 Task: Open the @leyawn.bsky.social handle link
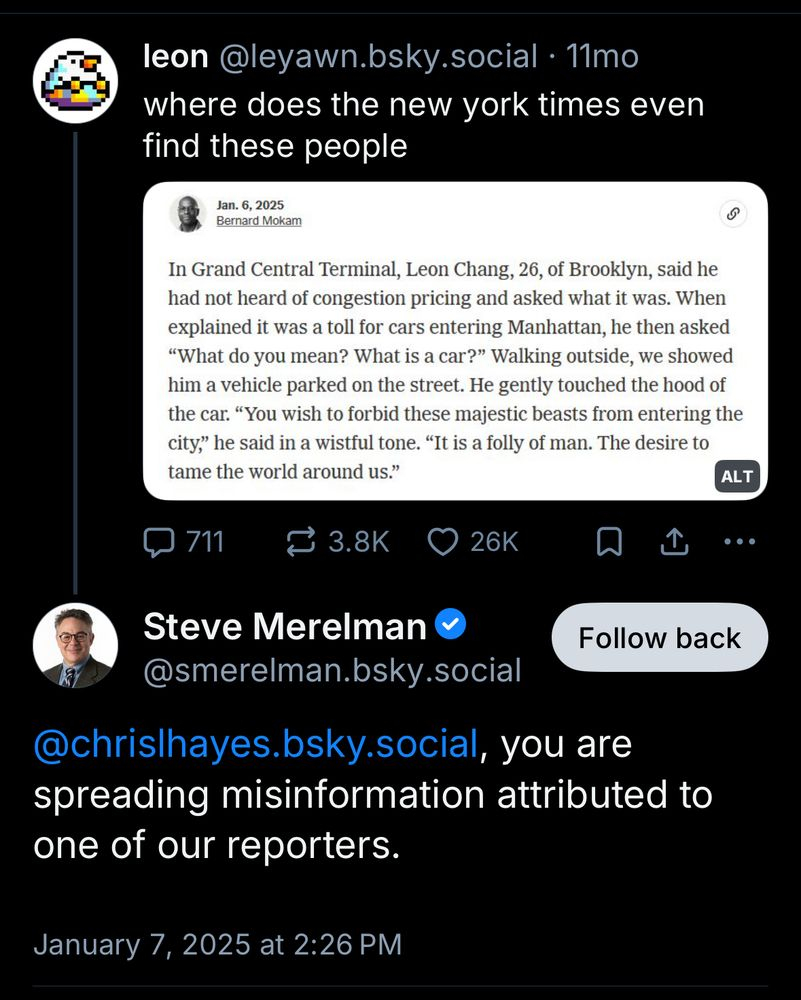(378, 57)
